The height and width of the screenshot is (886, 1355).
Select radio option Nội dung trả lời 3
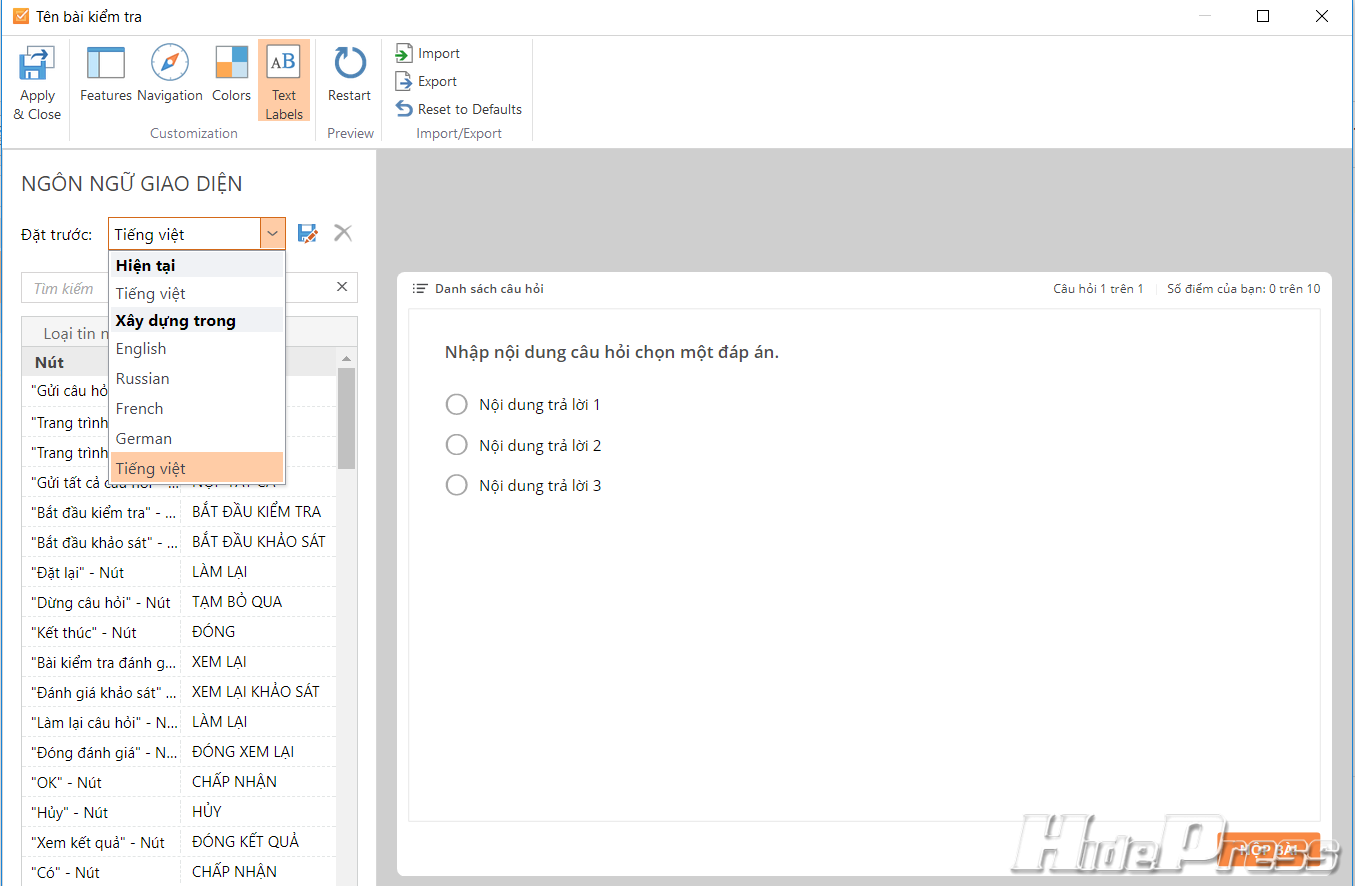pyautogui.click(x=457, y=486)
